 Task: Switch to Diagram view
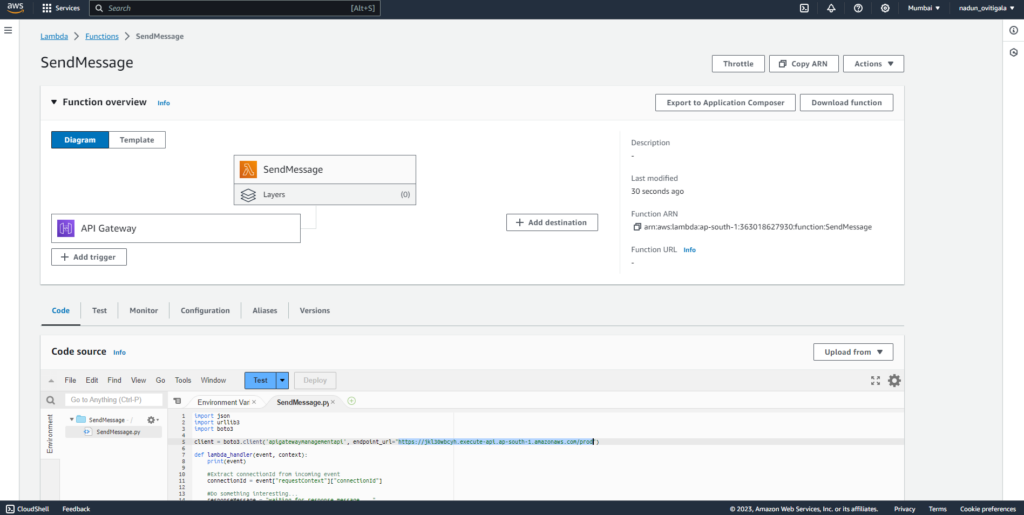[x=80, y=140]
